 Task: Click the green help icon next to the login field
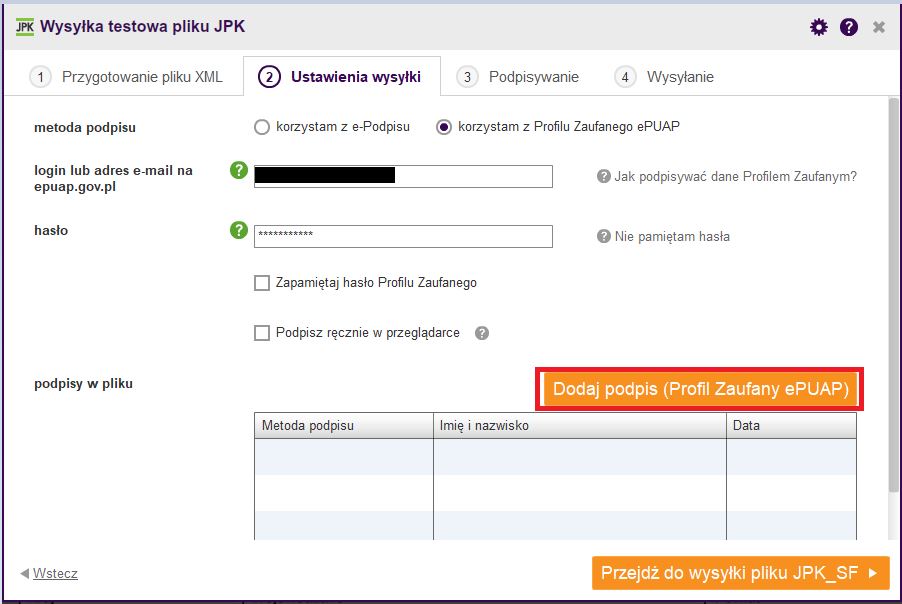pyautogui.click(x=239, y=170)
